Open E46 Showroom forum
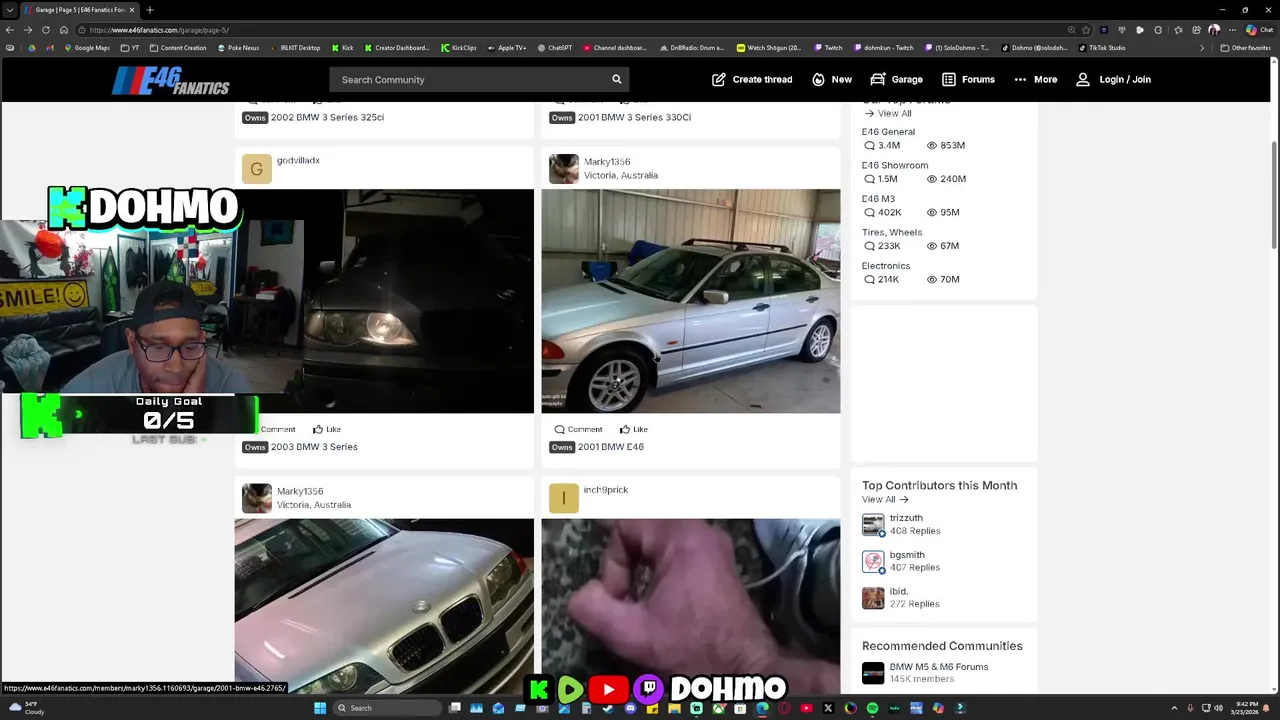1280x720 pixels. pos(895,165)
